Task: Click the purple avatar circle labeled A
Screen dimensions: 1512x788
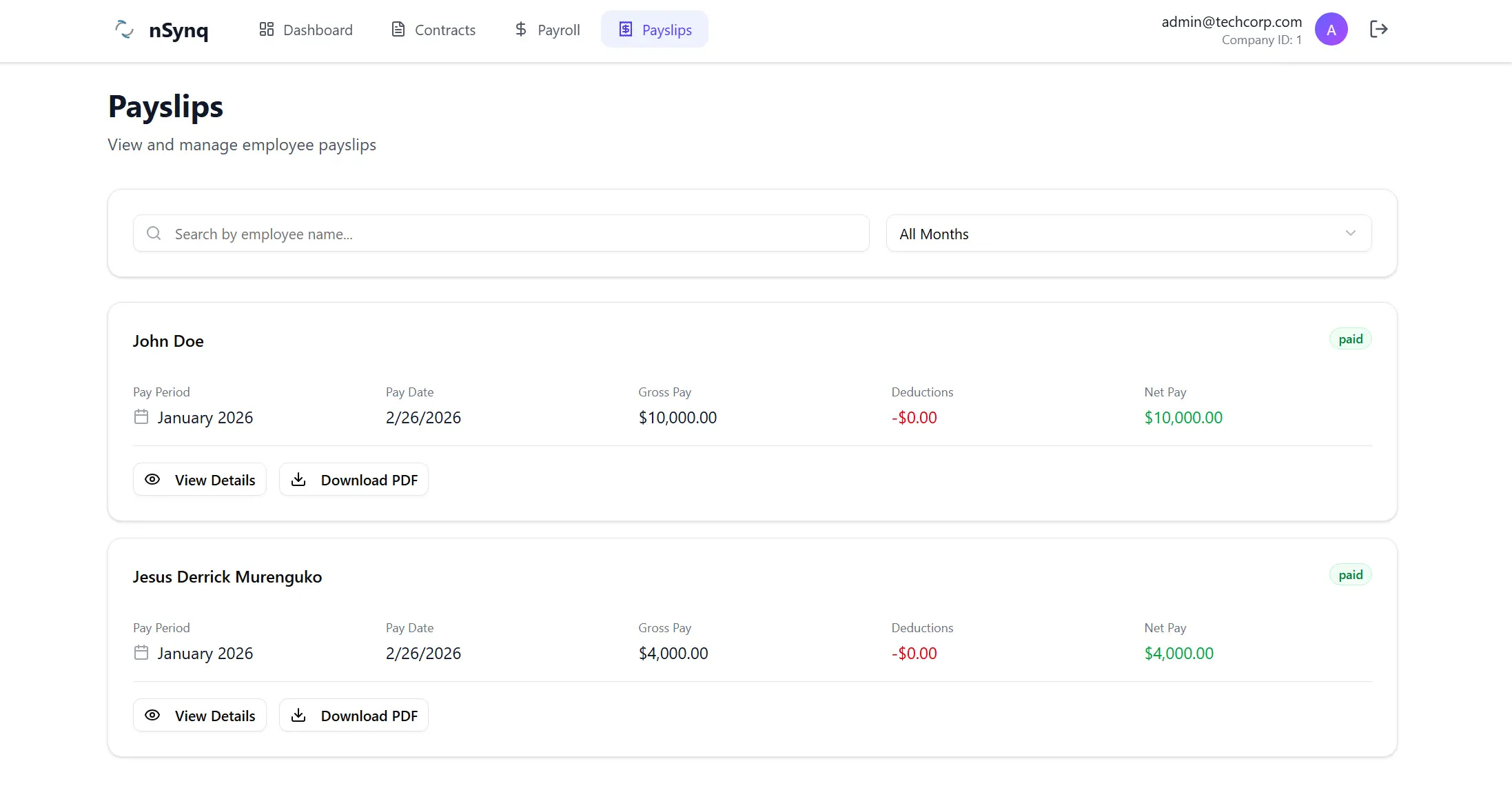Action: 1331,29
